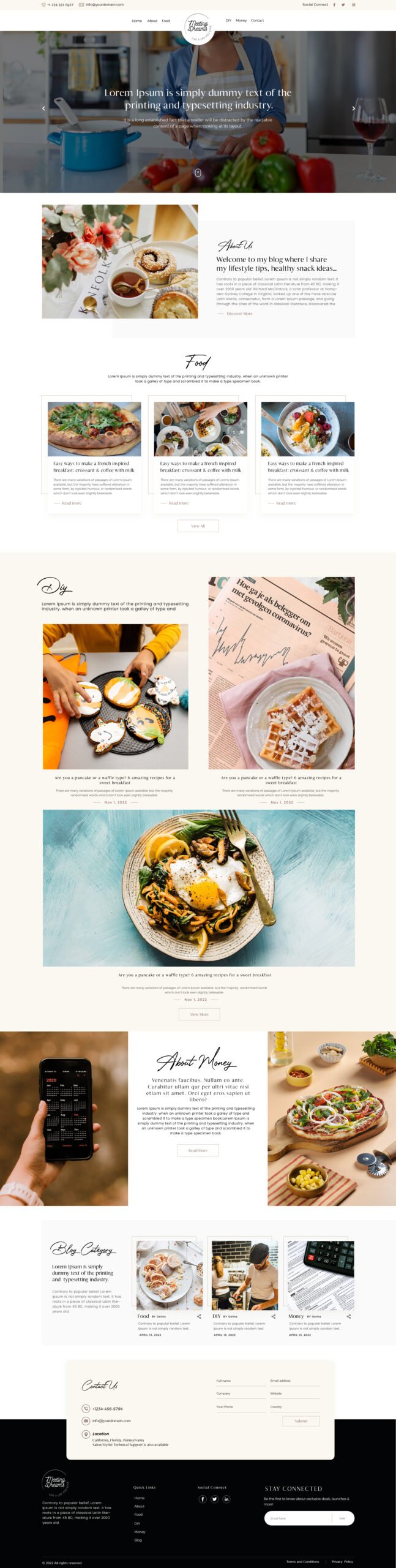This screenshot has height=1568, width=396.
Task: Click the location pin icon in contact section
Action: (x=86, y=1434)
